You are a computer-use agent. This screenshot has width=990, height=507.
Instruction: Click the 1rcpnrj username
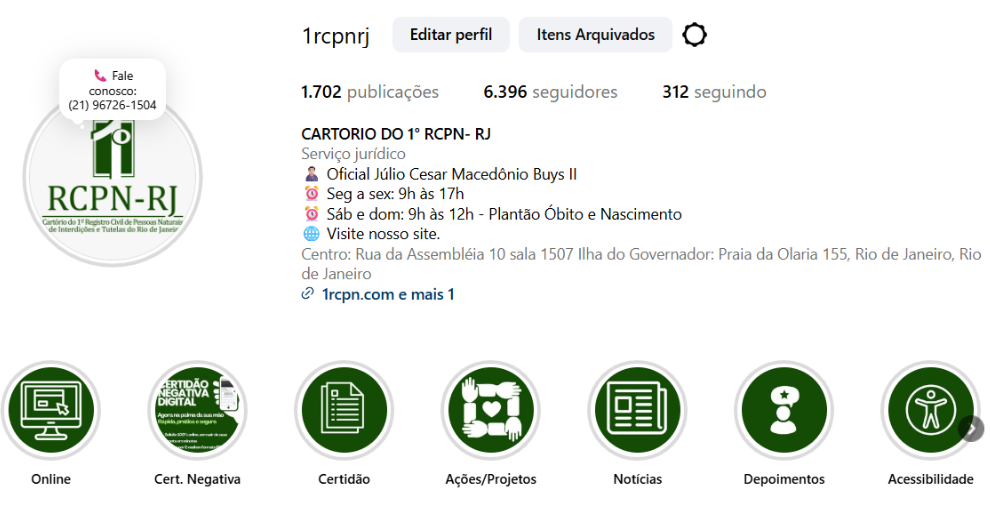coord(335,36)
